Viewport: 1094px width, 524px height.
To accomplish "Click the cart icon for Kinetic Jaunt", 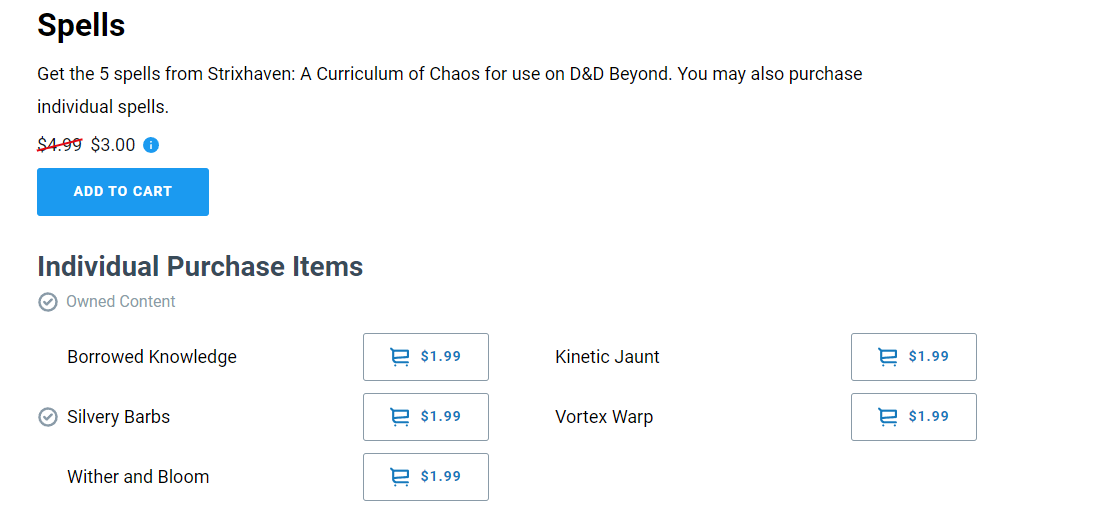I will click(x=887, y=357).
